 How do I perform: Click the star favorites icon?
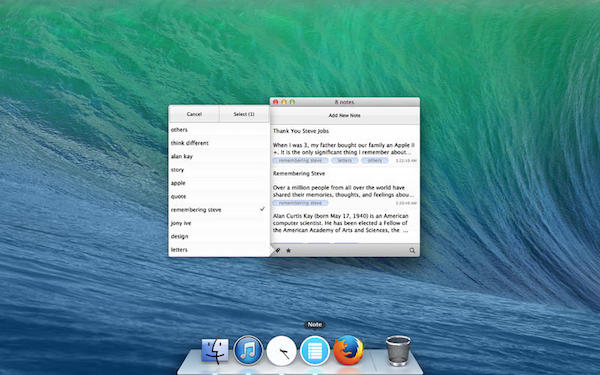(x=289, y=251)
